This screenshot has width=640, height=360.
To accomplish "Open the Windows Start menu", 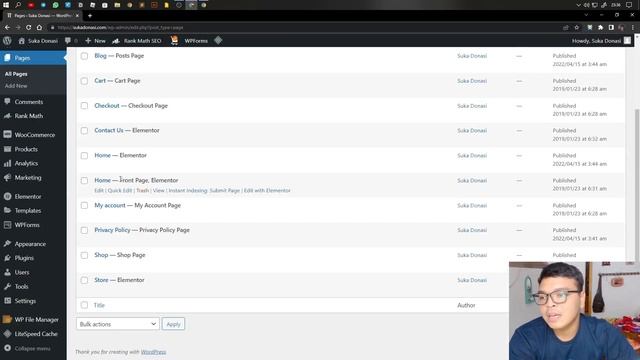I will [6, 5].
